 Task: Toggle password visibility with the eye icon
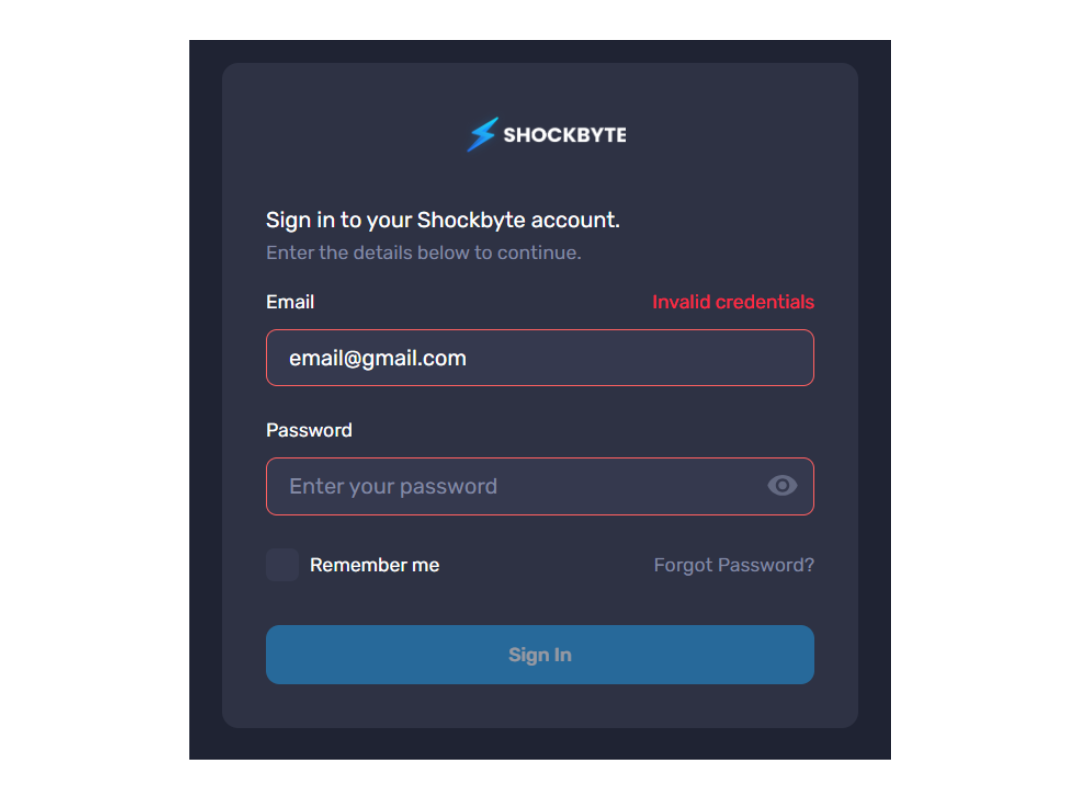click(x=782, y=486)
